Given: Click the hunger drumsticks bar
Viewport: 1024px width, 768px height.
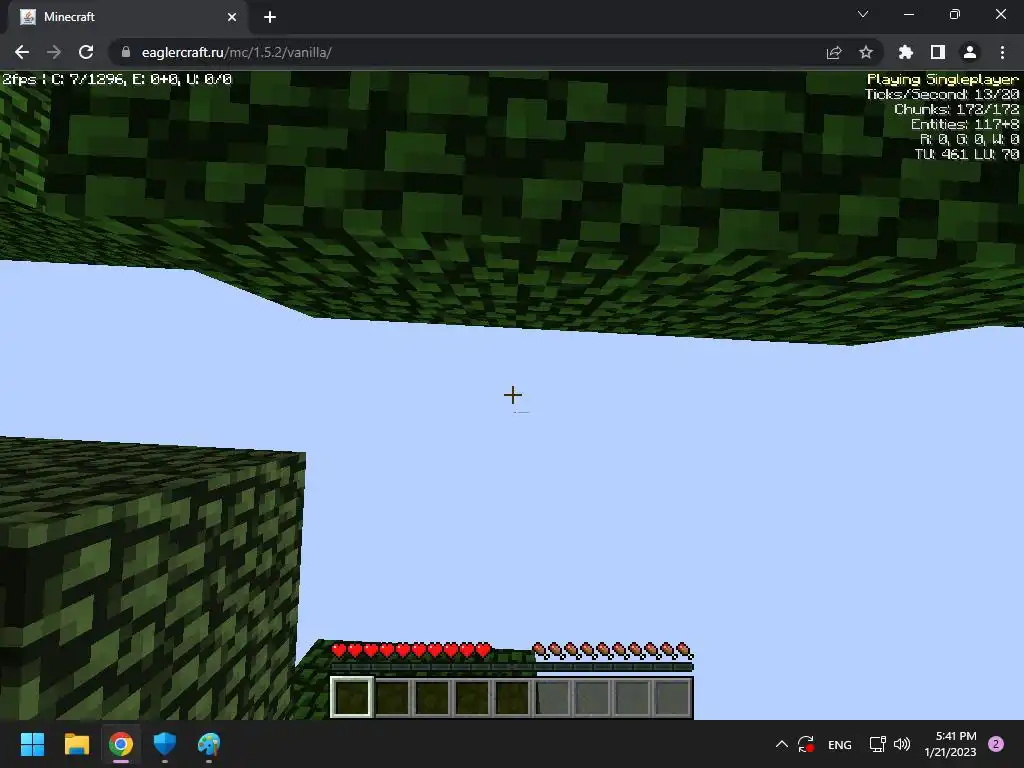Looking at the screenshot, I should pyautogui.click(x=613, y=650).
